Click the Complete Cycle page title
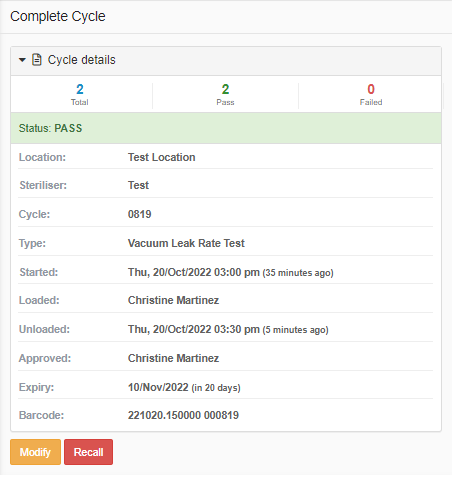 click(x=58, y=16)
